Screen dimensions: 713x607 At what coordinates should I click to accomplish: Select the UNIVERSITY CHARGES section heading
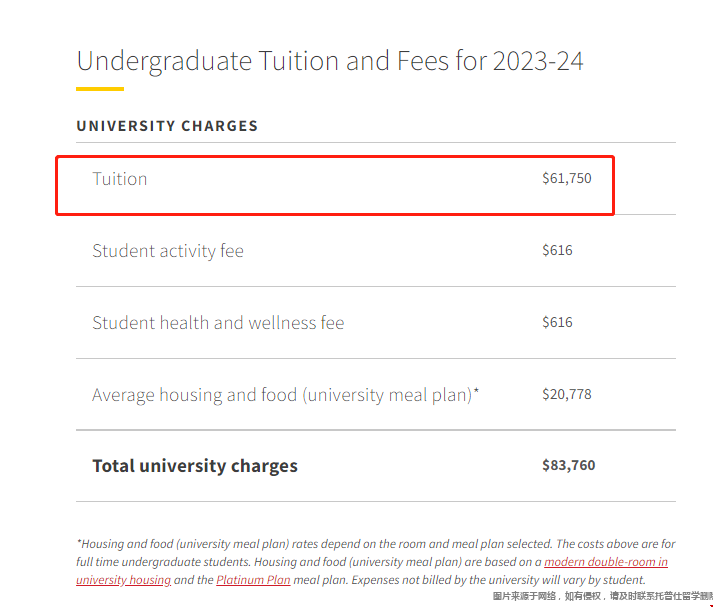coord(167,126)
